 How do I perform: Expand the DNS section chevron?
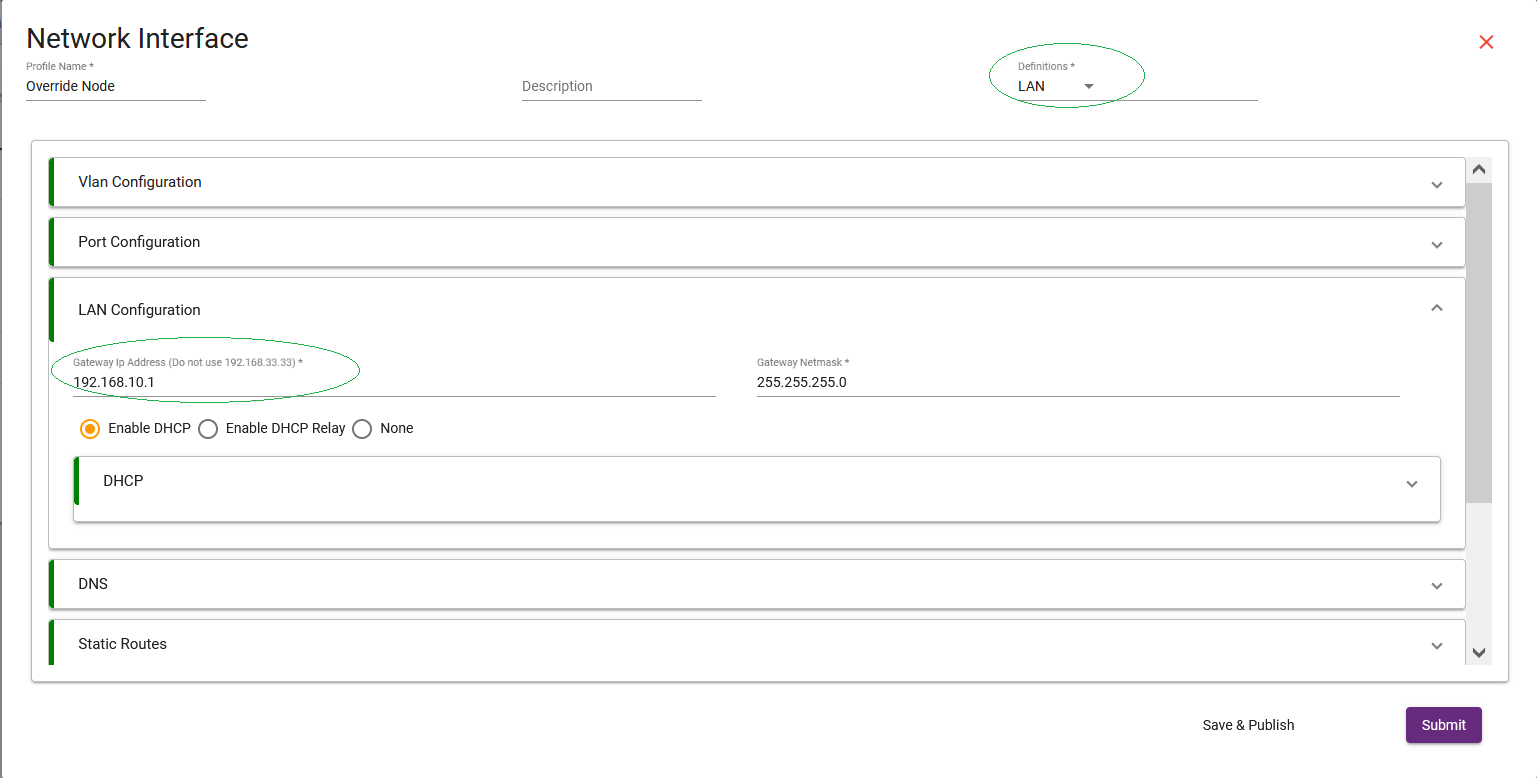point(1437,586)
